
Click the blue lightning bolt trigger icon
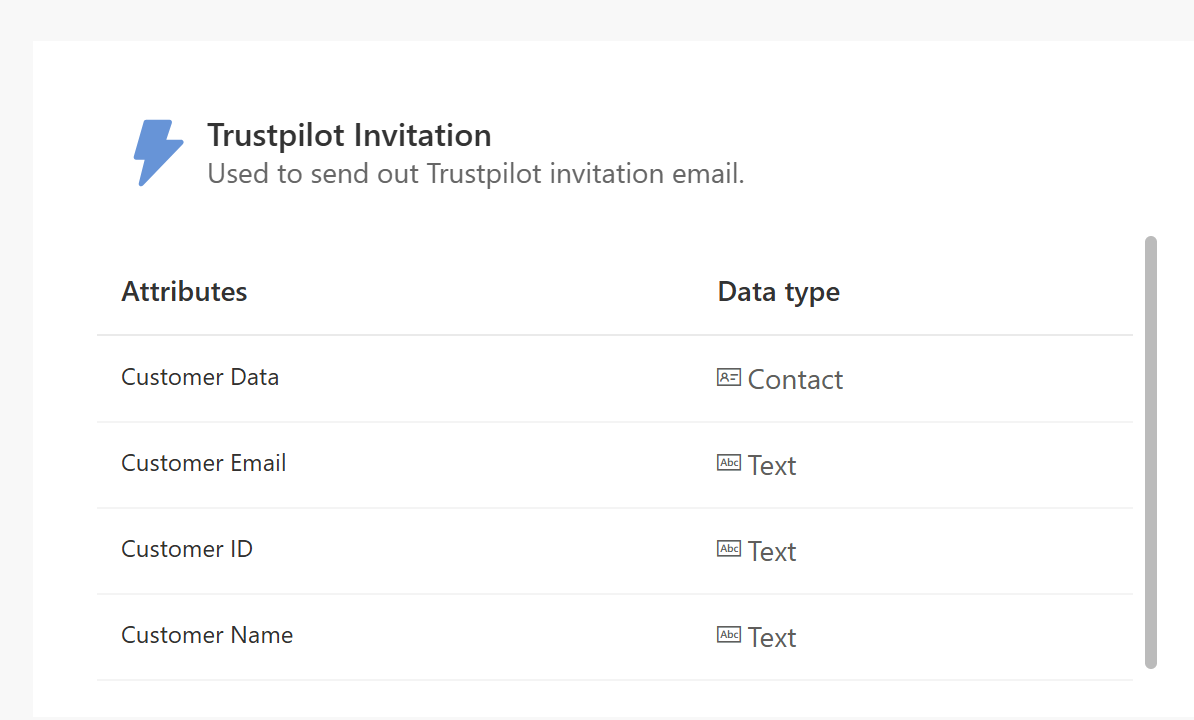click(158, 153)
